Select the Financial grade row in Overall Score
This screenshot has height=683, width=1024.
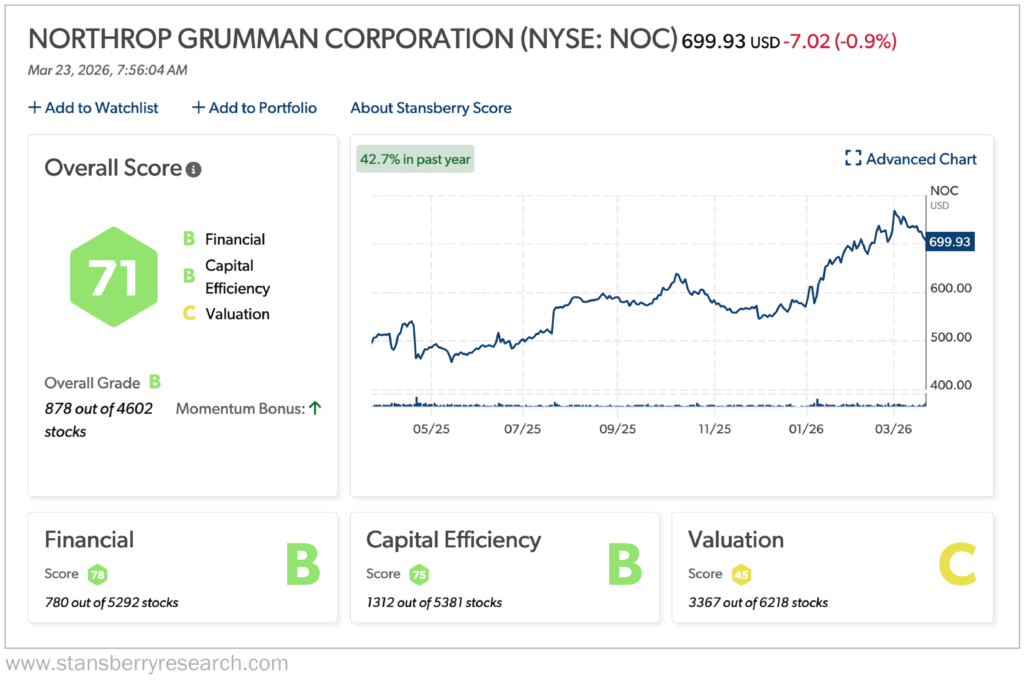tap(225, 239)
